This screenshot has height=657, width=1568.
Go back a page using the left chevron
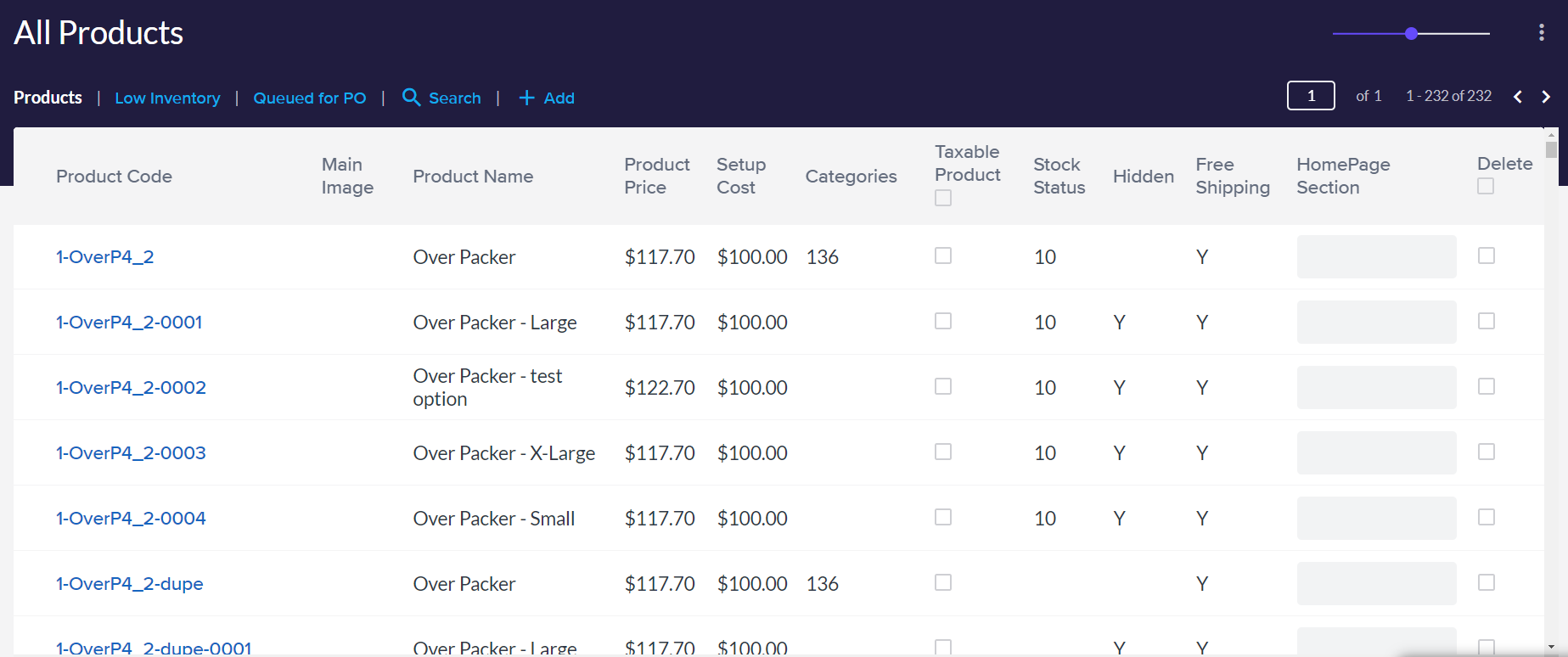(x=1518, y=97)
